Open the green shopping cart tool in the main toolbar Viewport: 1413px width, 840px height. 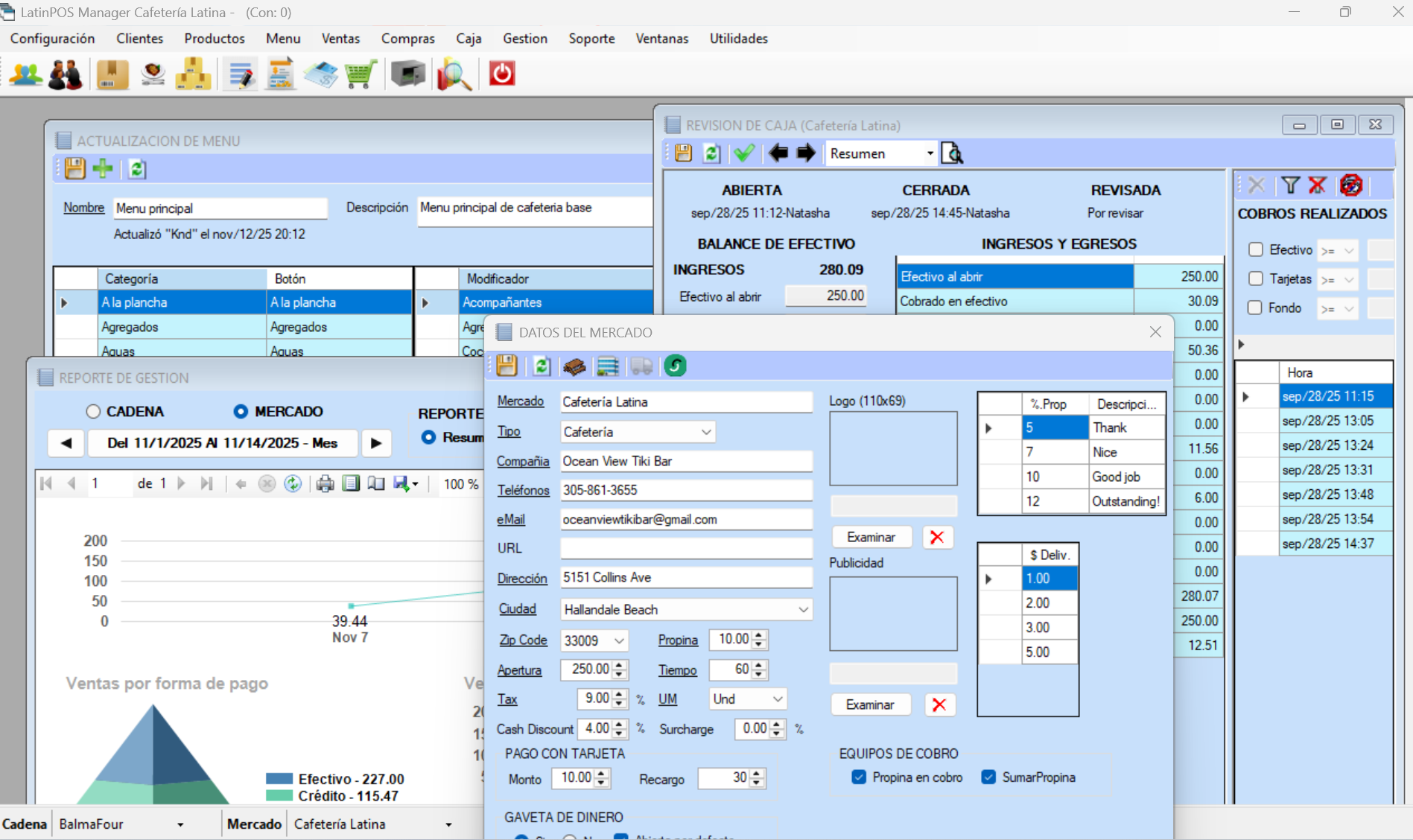(x=361, y=74)
